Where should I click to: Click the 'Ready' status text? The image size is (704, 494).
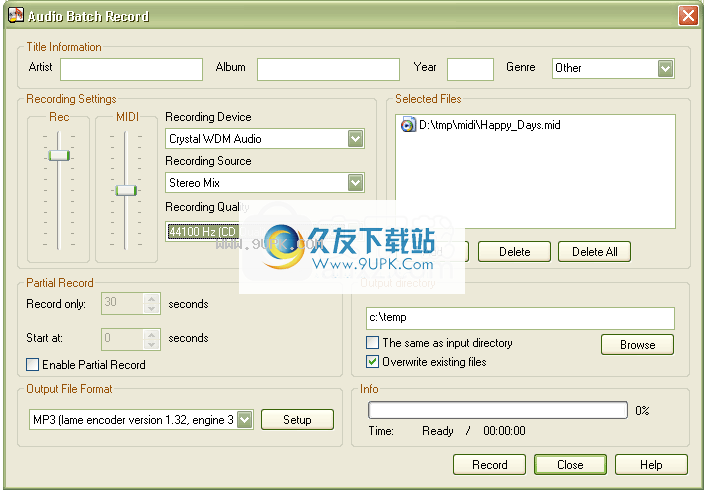click(x=437, y=431)
